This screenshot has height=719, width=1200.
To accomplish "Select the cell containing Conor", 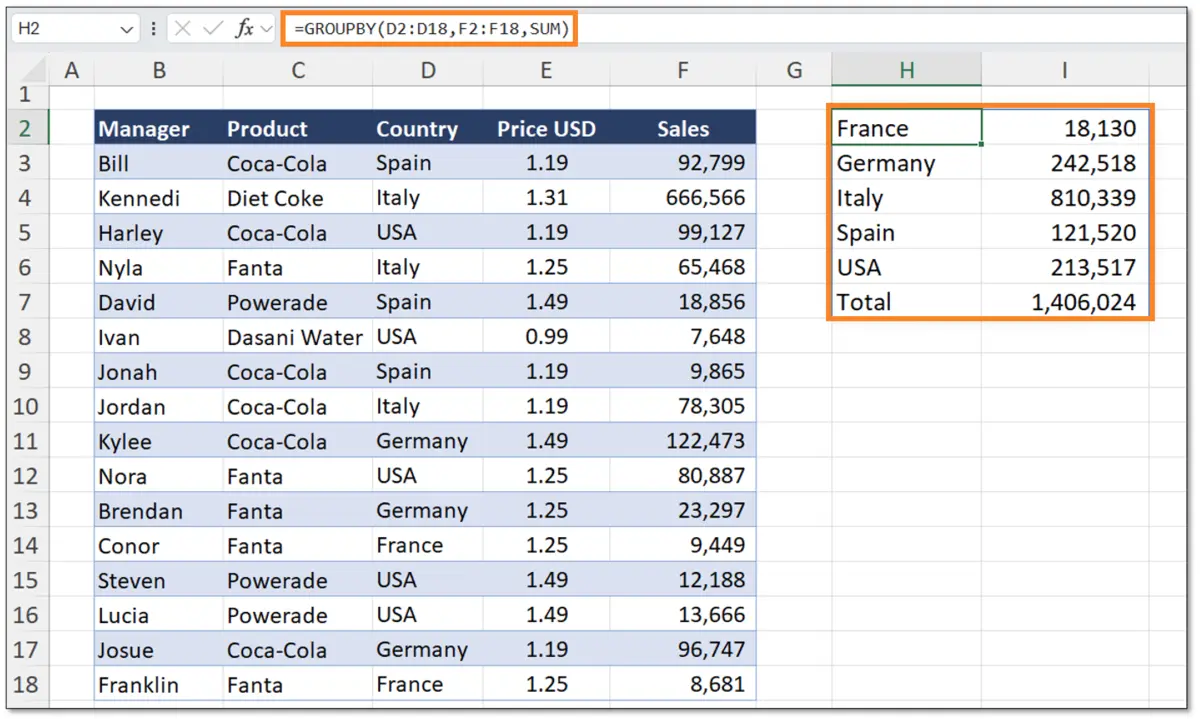I will click(x=158, y=546).
